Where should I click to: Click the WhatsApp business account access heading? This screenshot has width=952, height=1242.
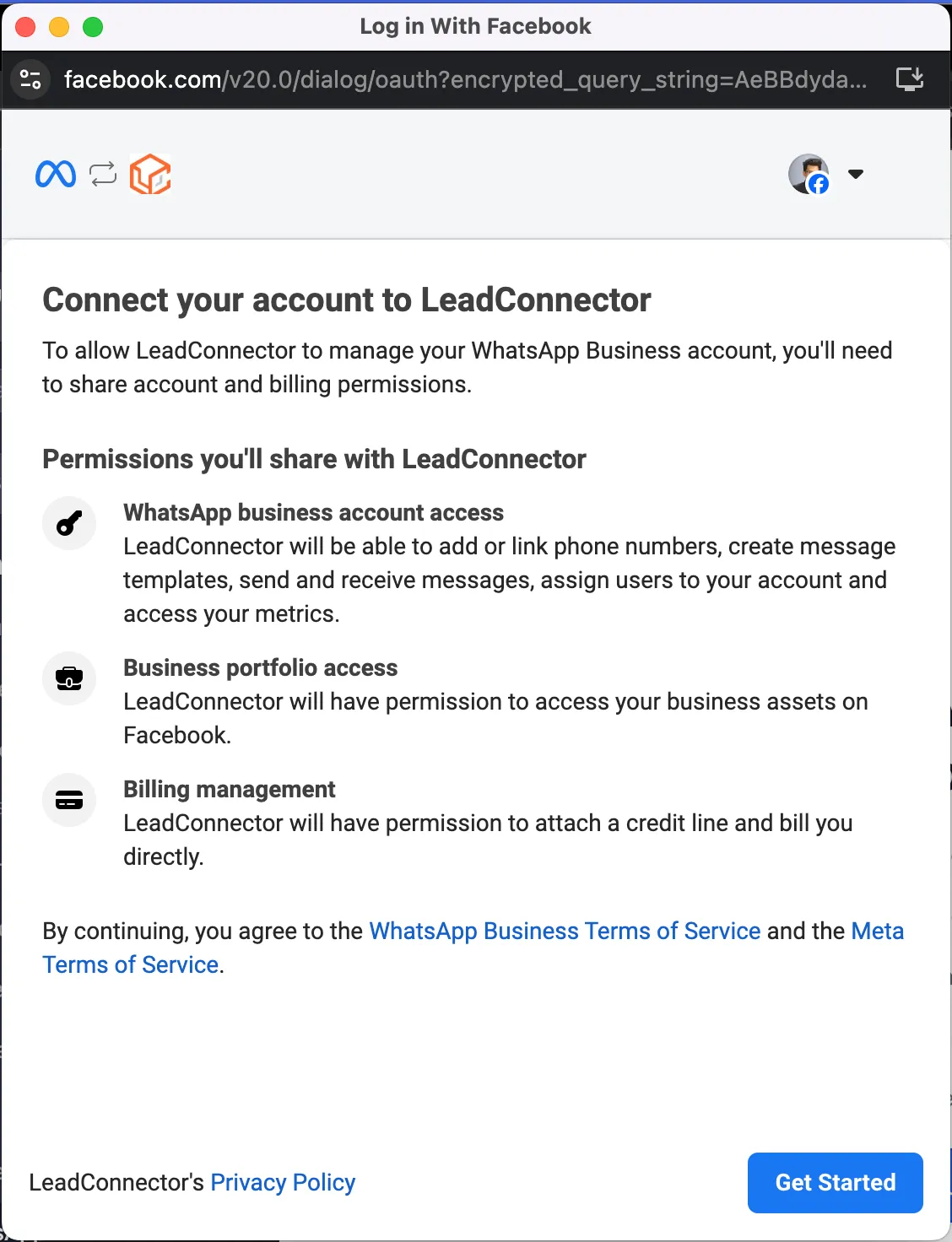(313, 512)
